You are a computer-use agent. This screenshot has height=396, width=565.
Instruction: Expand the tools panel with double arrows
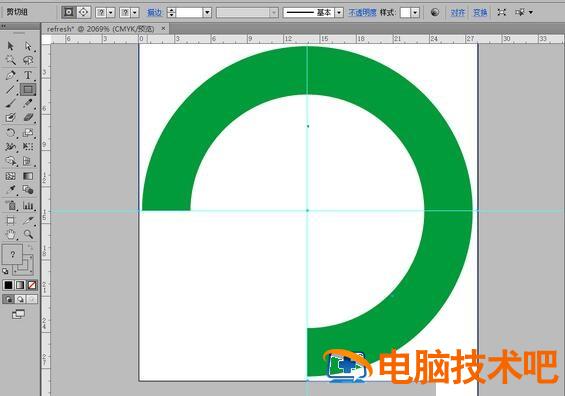tap(4, 26)
